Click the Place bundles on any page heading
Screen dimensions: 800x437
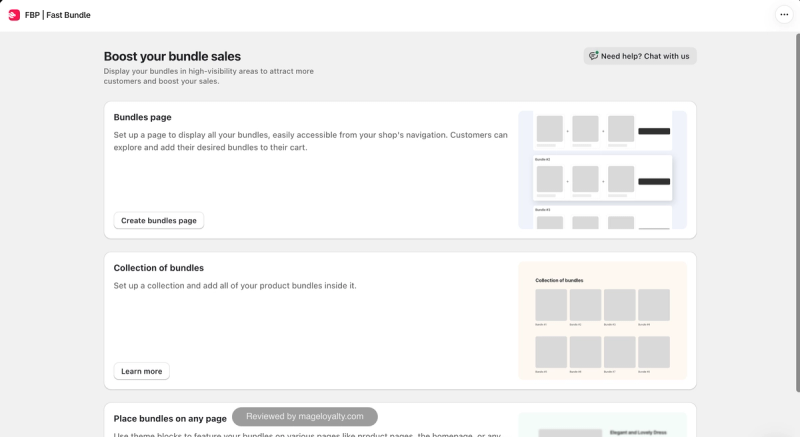click(x=170, y=419)
